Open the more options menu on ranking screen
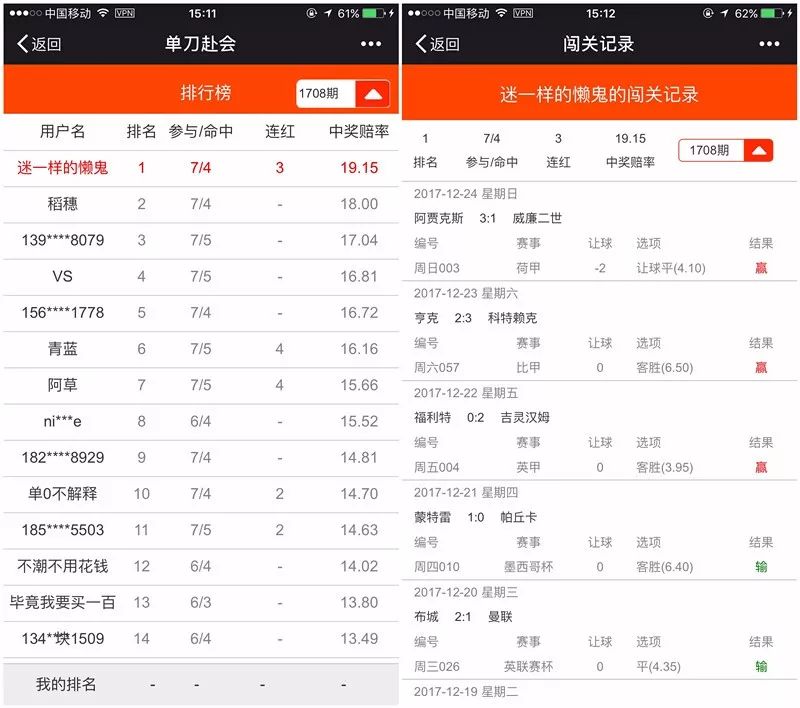The height and width of the screenshot is (708, 800). click(369, 44)
